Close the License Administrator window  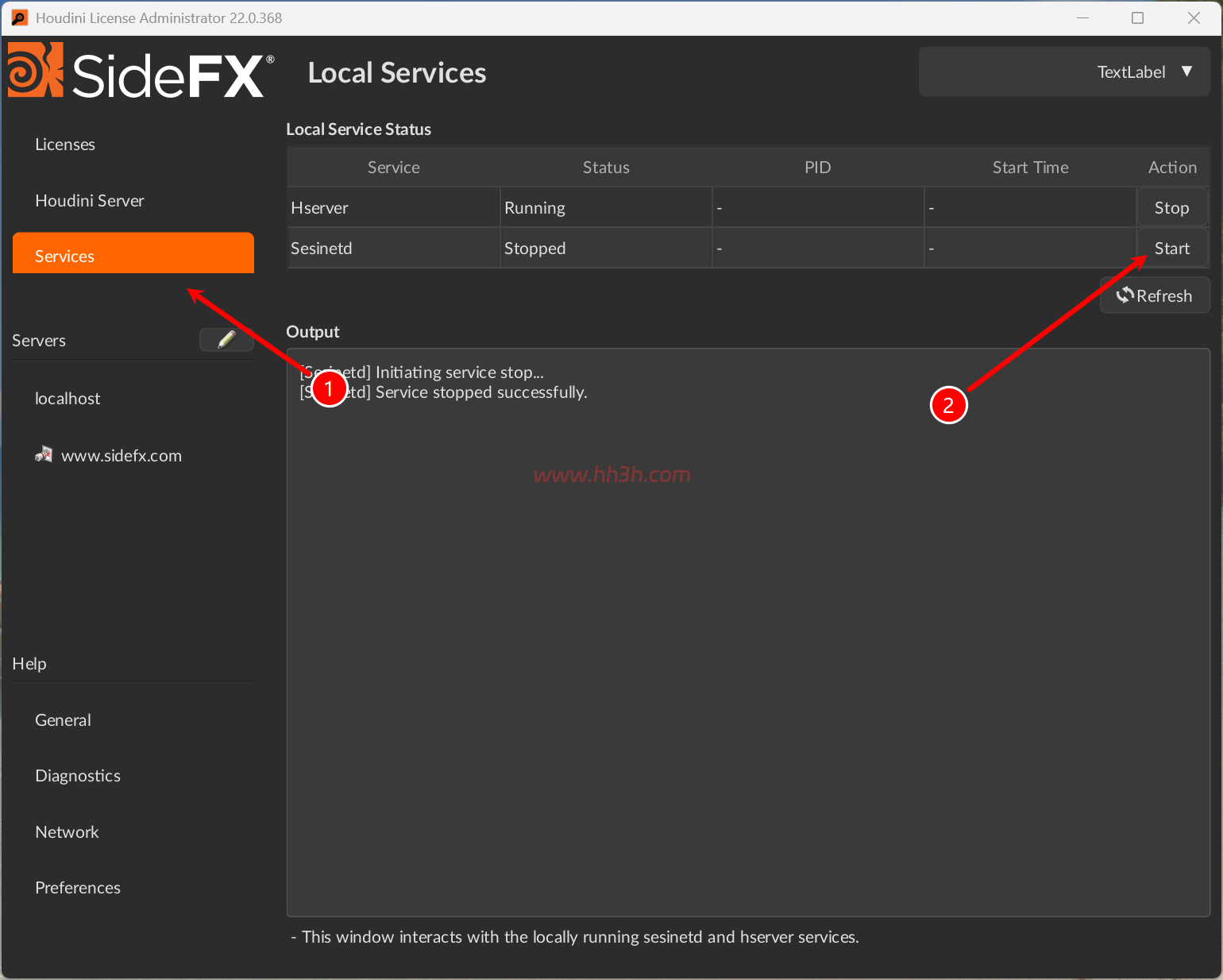[1194, 17]
